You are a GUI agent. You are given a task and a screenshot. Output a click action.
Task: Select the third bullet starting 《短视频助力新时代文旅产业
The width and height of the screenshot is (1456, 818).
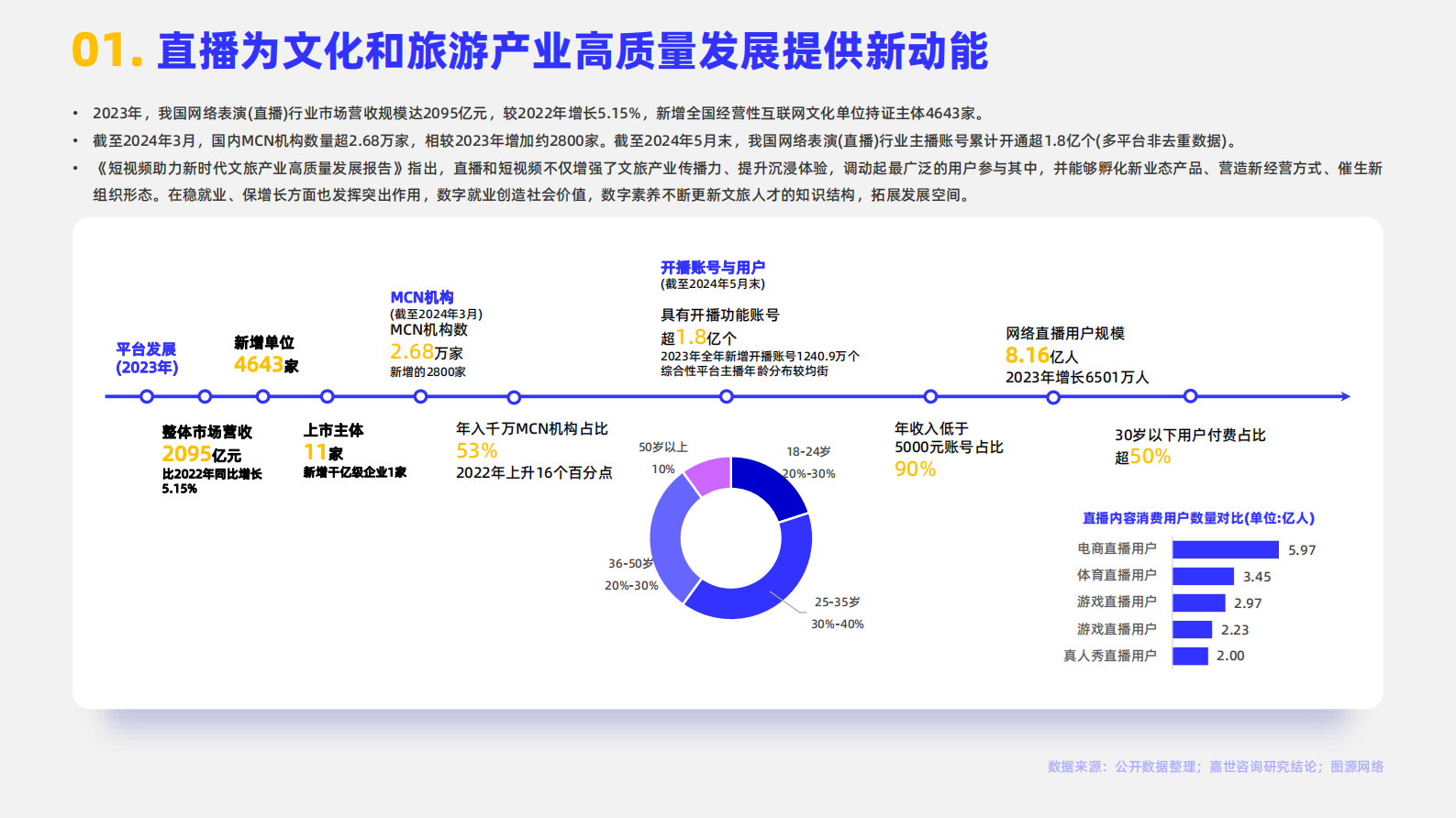[x=737, y=182]
